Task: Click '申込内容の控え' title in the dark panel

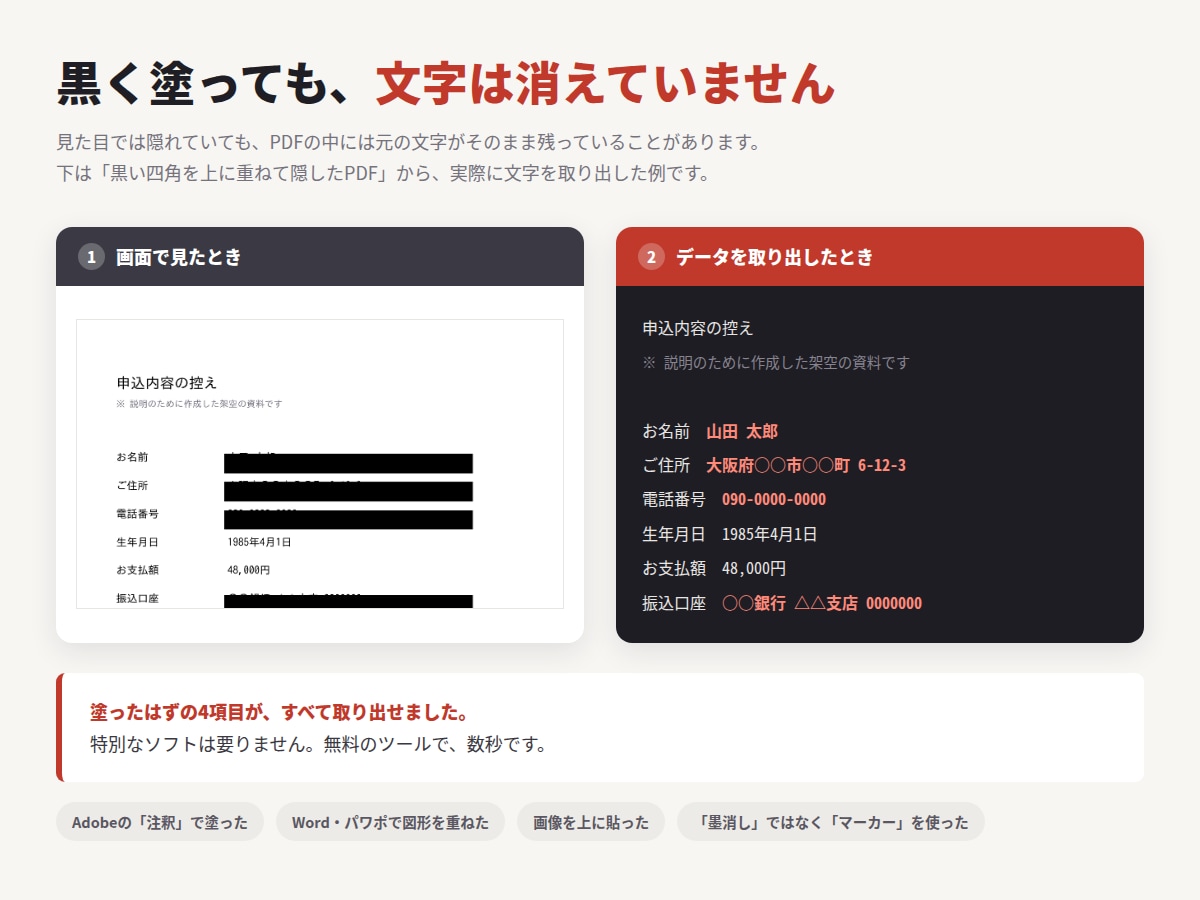Action: point(698,328)
